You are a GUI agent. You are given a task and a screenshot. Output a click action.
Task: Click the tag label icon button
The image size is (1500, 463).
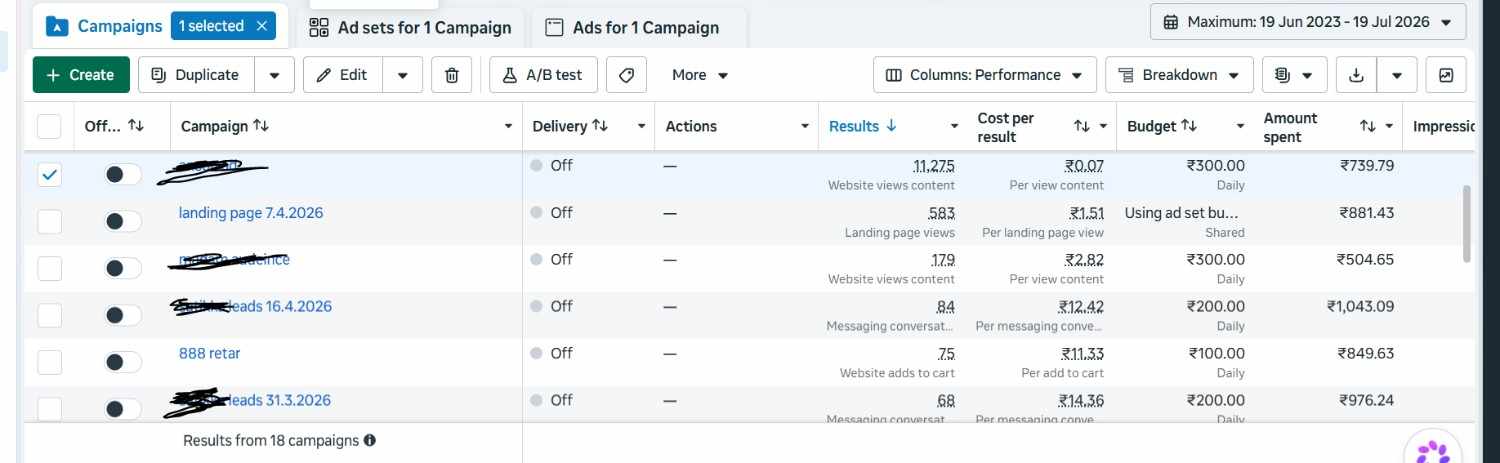(627, 75)
